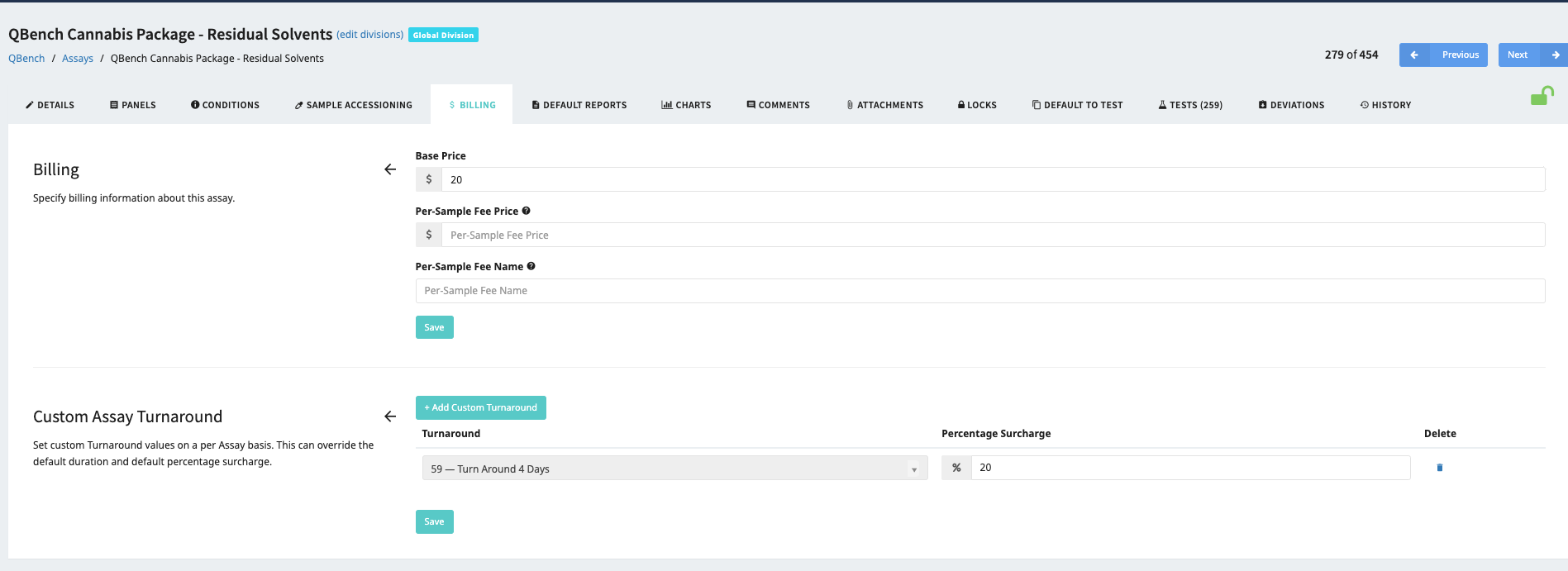
Task: Collapse Billing section with arrow icon
Action: 390,169
